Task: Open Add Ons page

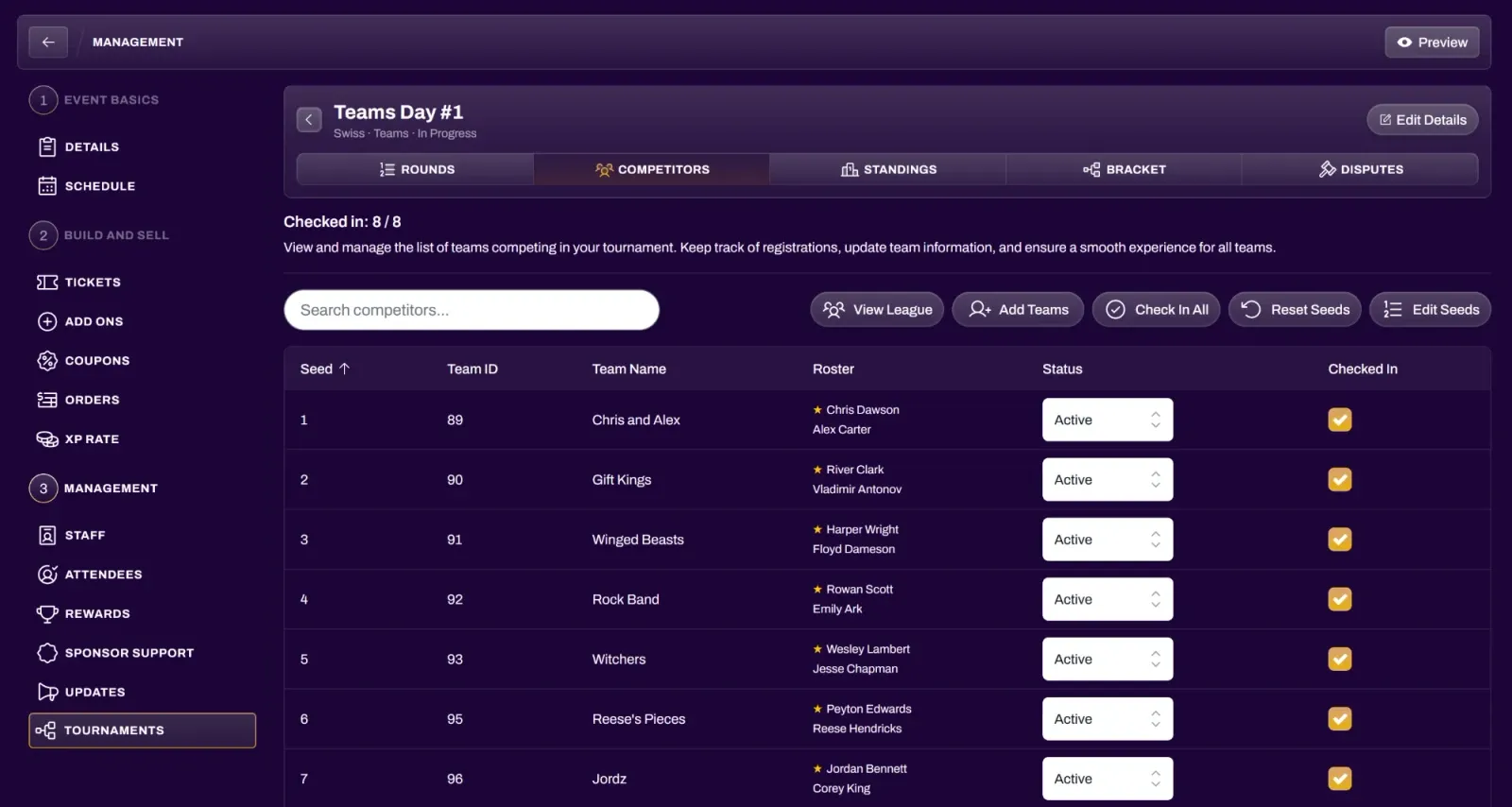Action: [x=81, y=321]
